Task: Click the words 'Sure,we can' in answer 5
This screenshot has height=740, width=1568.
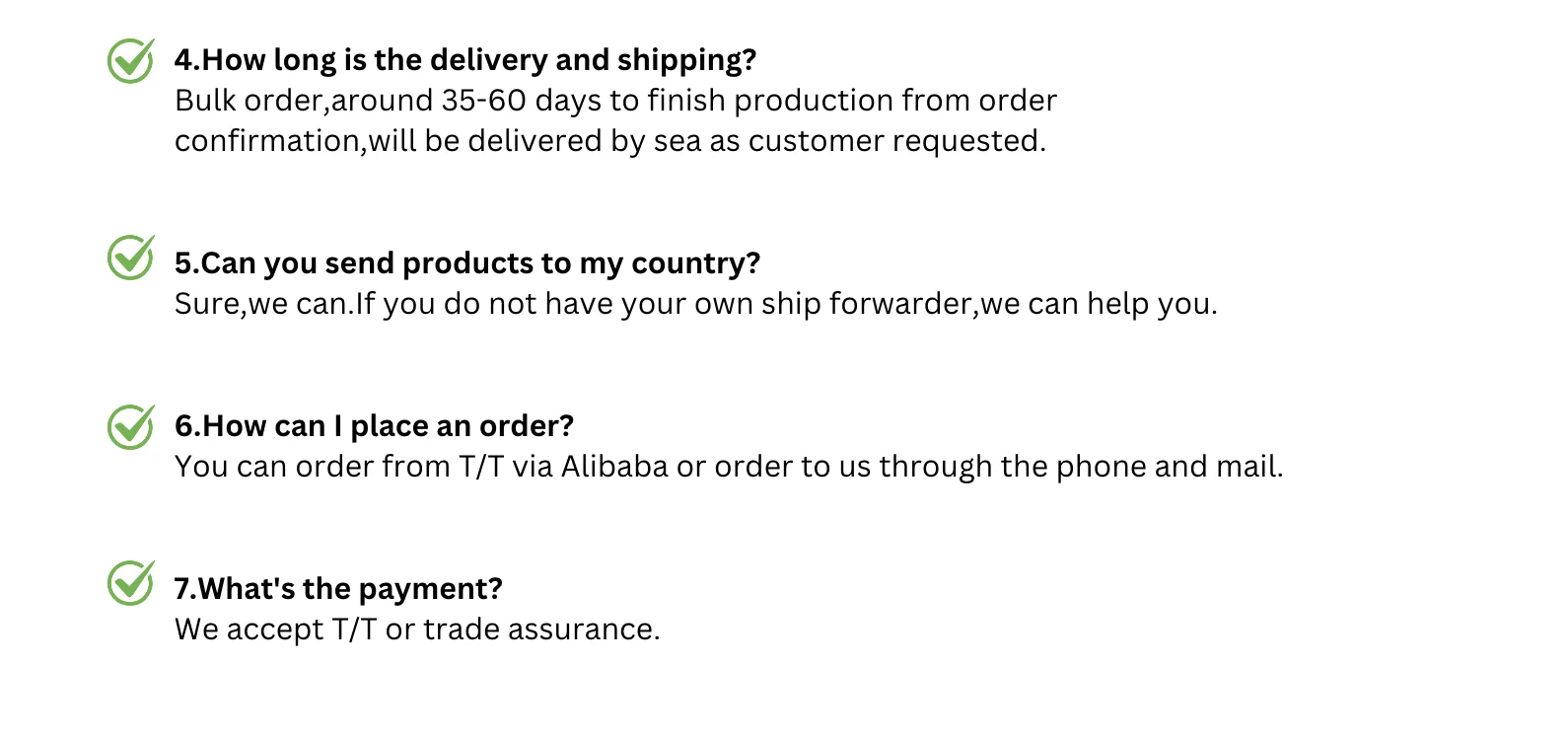Action: 261,304
